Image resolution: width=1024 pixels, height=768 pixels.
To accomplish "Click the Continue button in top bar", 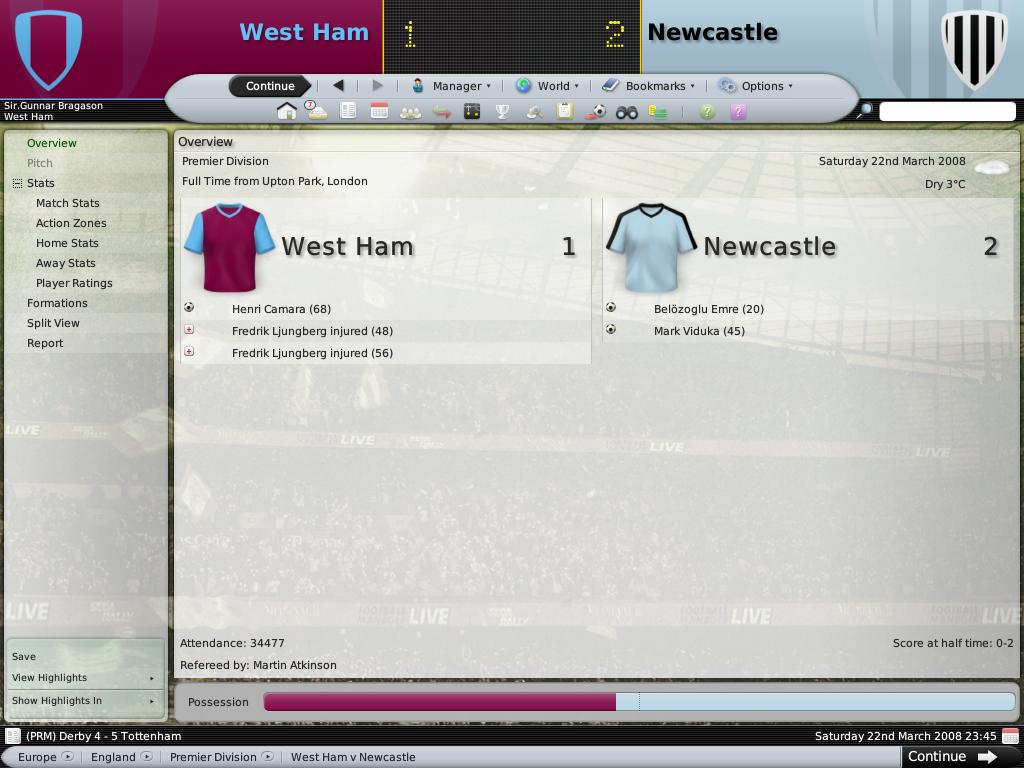I will click(270, 86).
